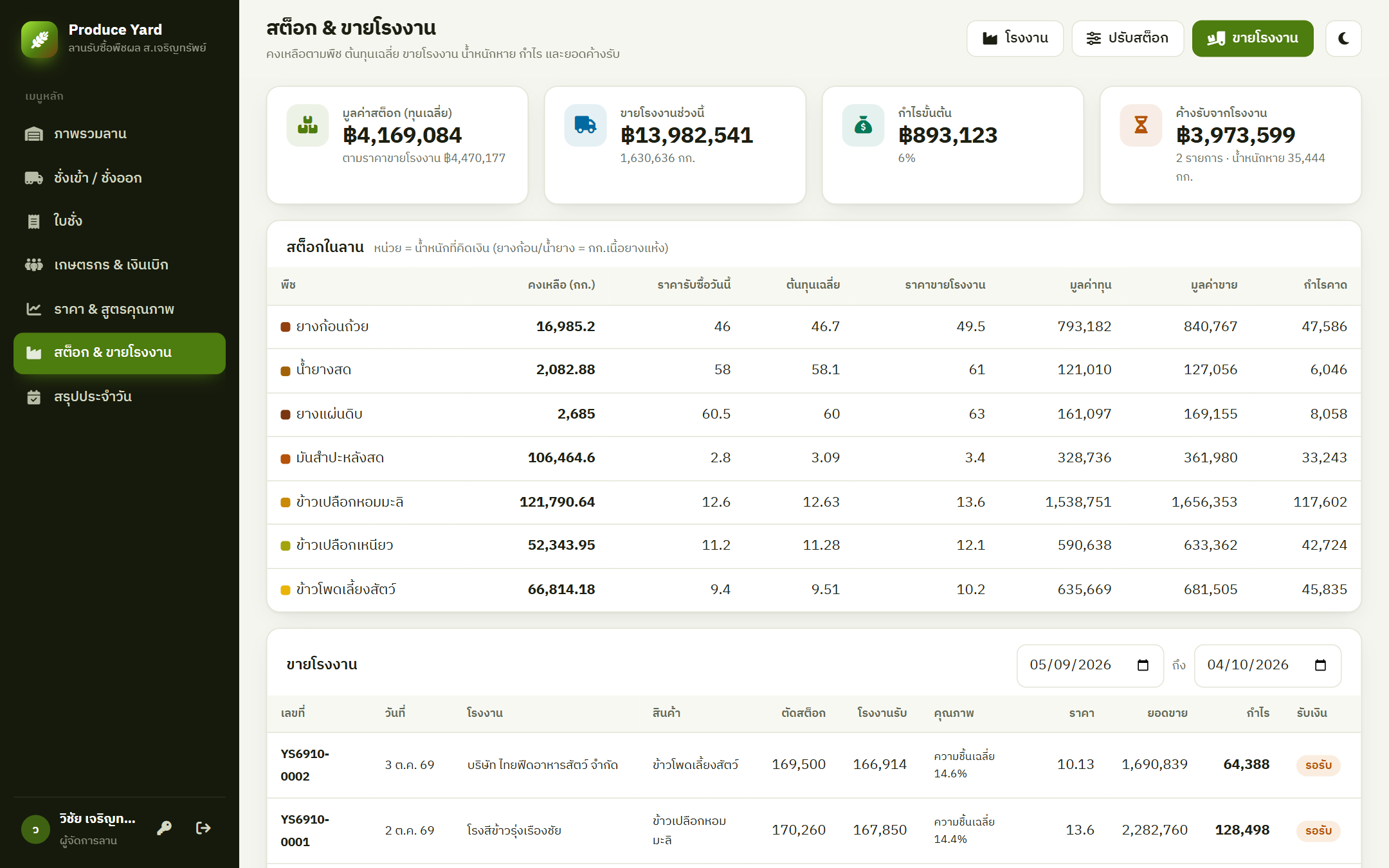The width and height of the screenshot is (1389, 868).
Task: Click the key icon next to the user name
Action: click(165, 828)
